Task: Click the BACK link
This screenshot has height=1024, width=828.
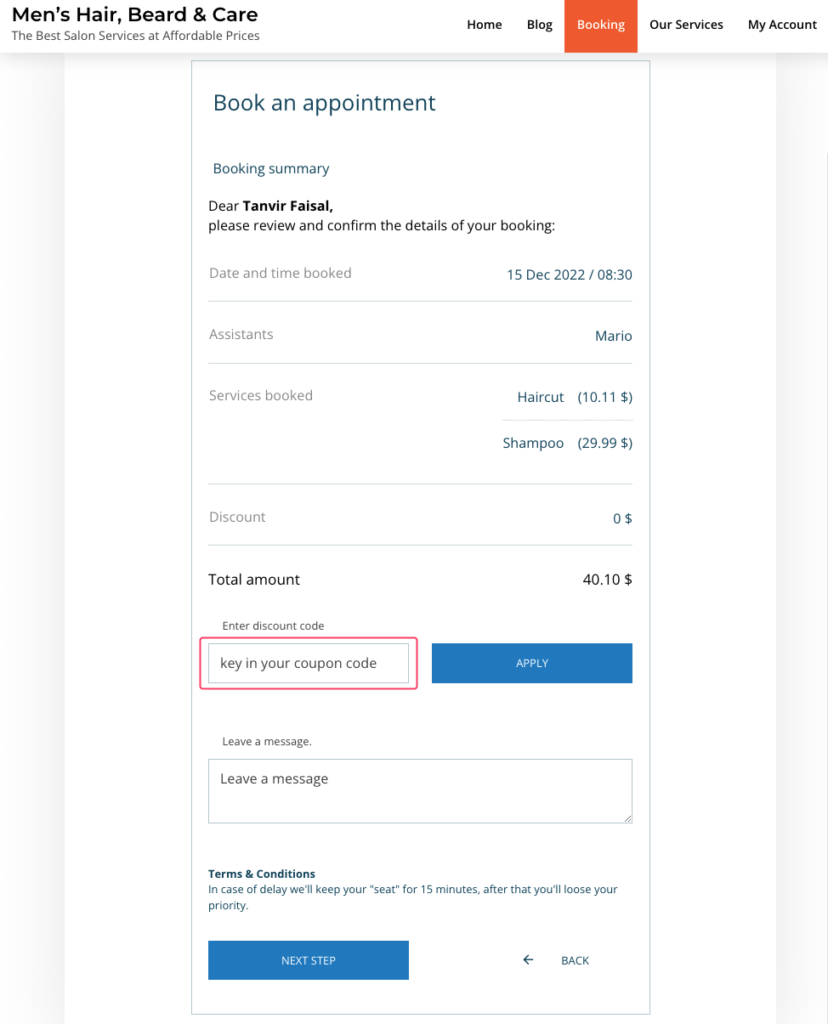Action: (x=575, y=960)
